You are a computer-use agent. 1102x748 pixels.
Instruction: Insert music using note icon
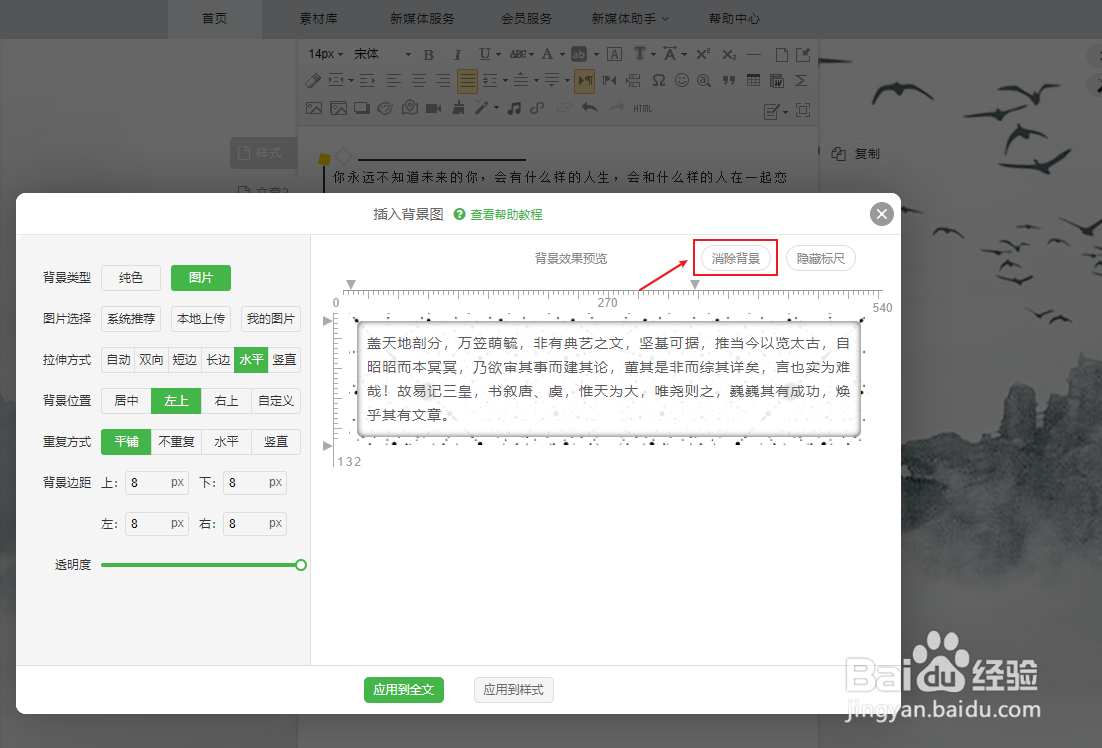pos(514,108)
